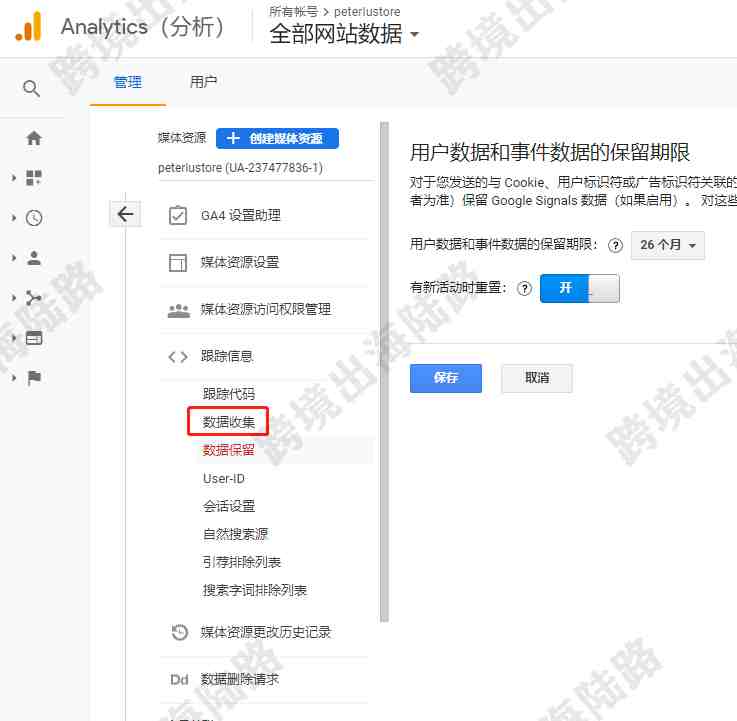Open the 会话设置 submenu link
Image resolution: width=737 pixels, height=721 pixels.
(x=228, y=506)
